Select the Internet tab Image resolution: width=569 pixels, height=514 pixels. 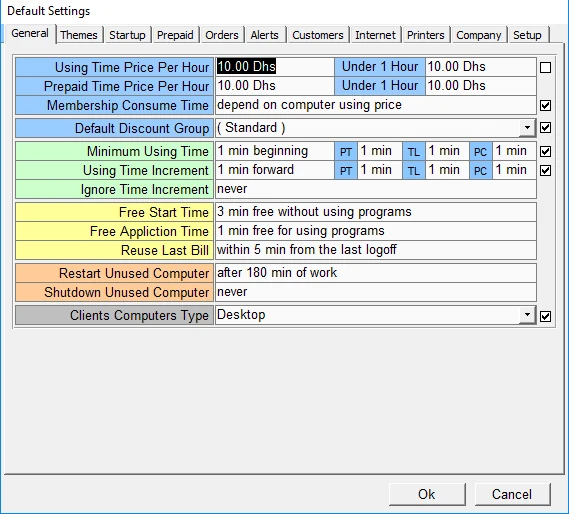[375, 35]
